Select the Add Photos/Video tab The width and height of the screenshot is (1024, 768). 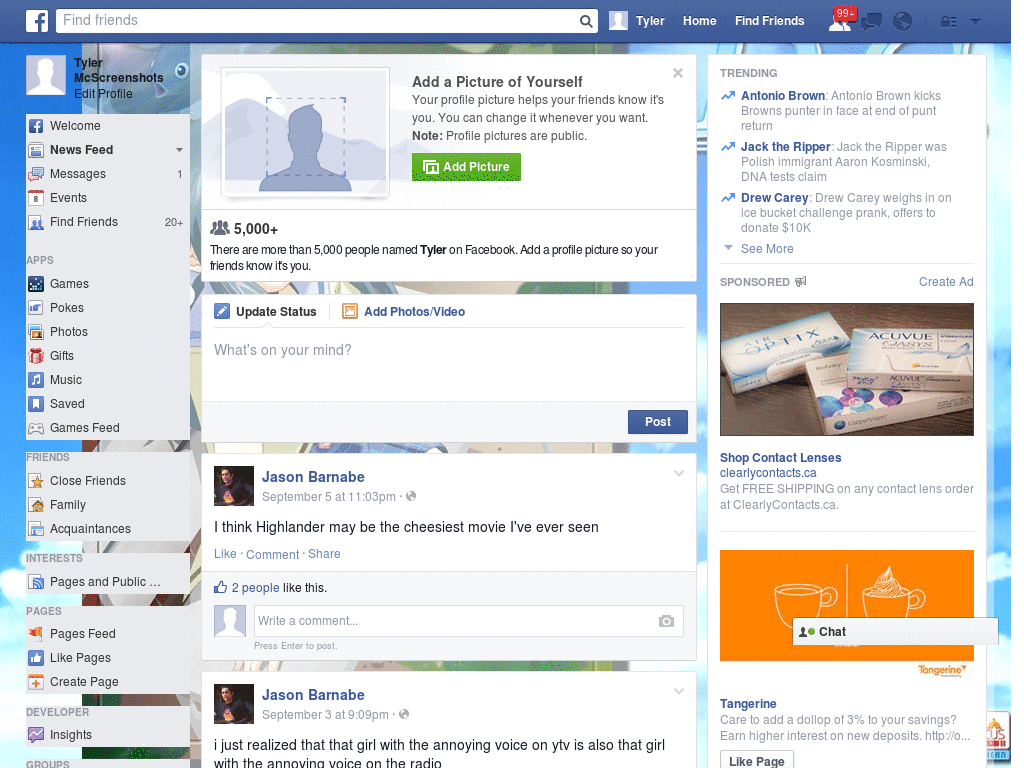[404, 312]
